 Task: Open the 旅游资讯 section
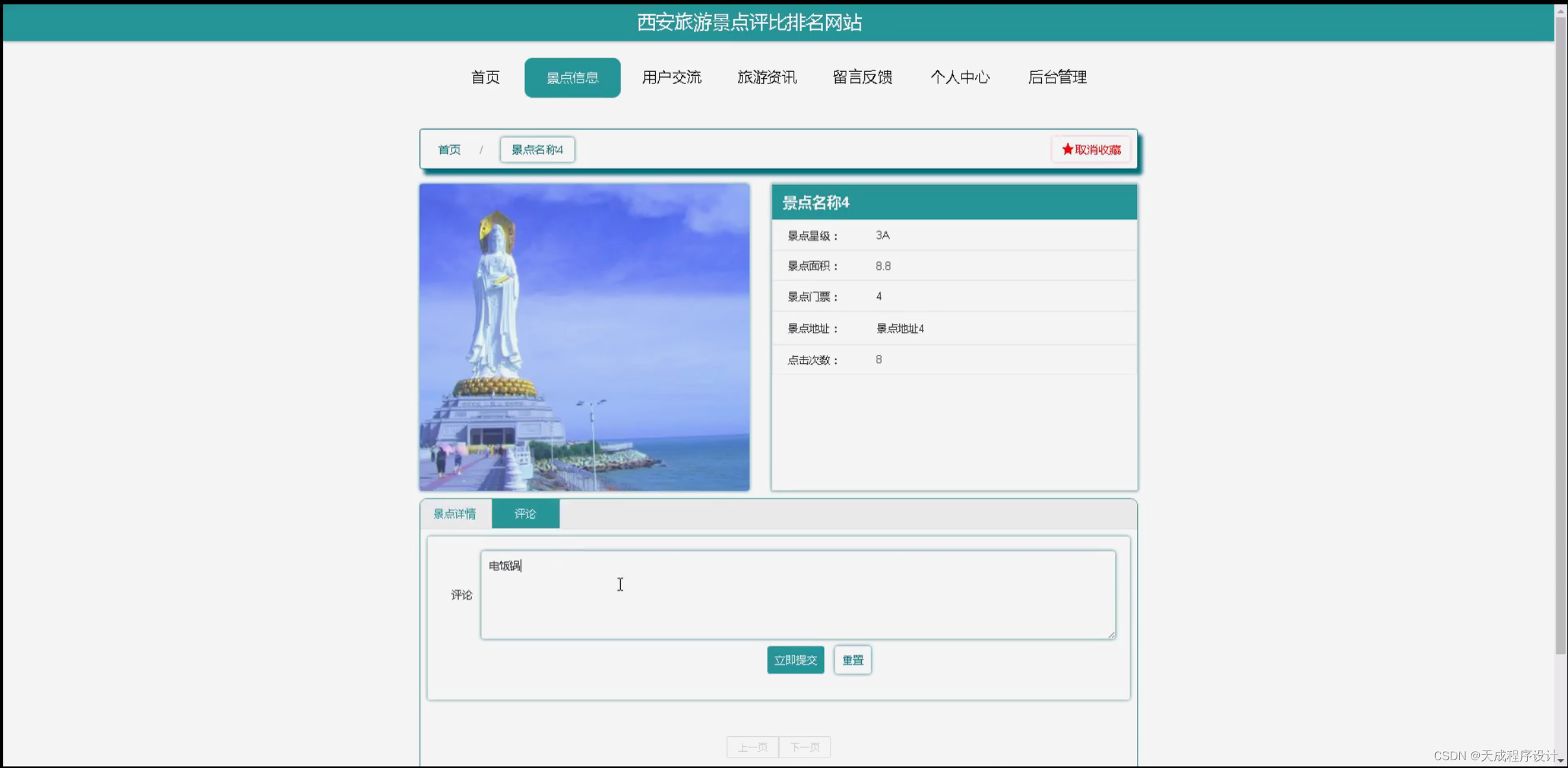pos(767,77)
